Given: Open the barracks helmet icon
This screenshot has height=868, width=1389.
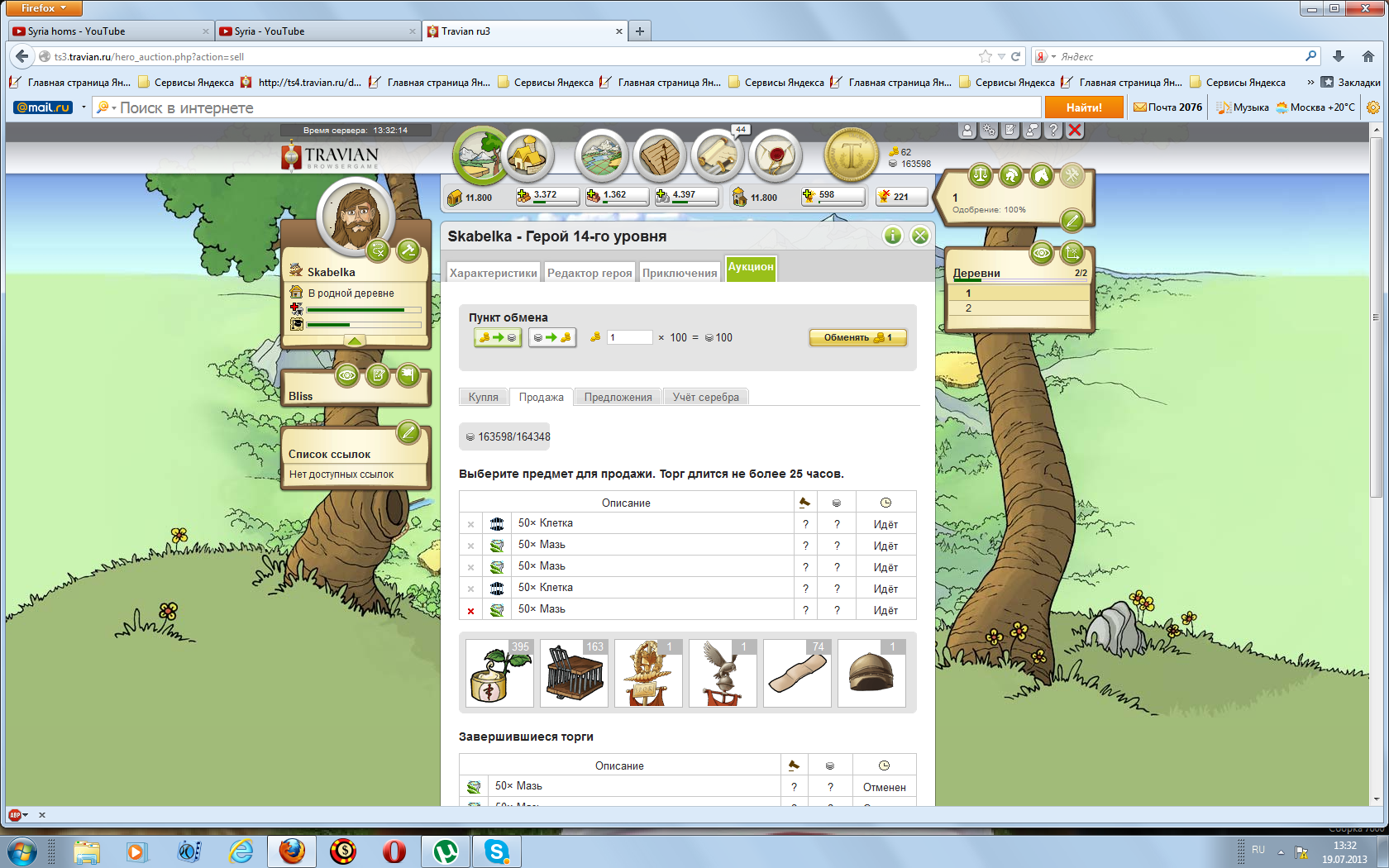Looking at the screenshot, I should coord(1011,174).
